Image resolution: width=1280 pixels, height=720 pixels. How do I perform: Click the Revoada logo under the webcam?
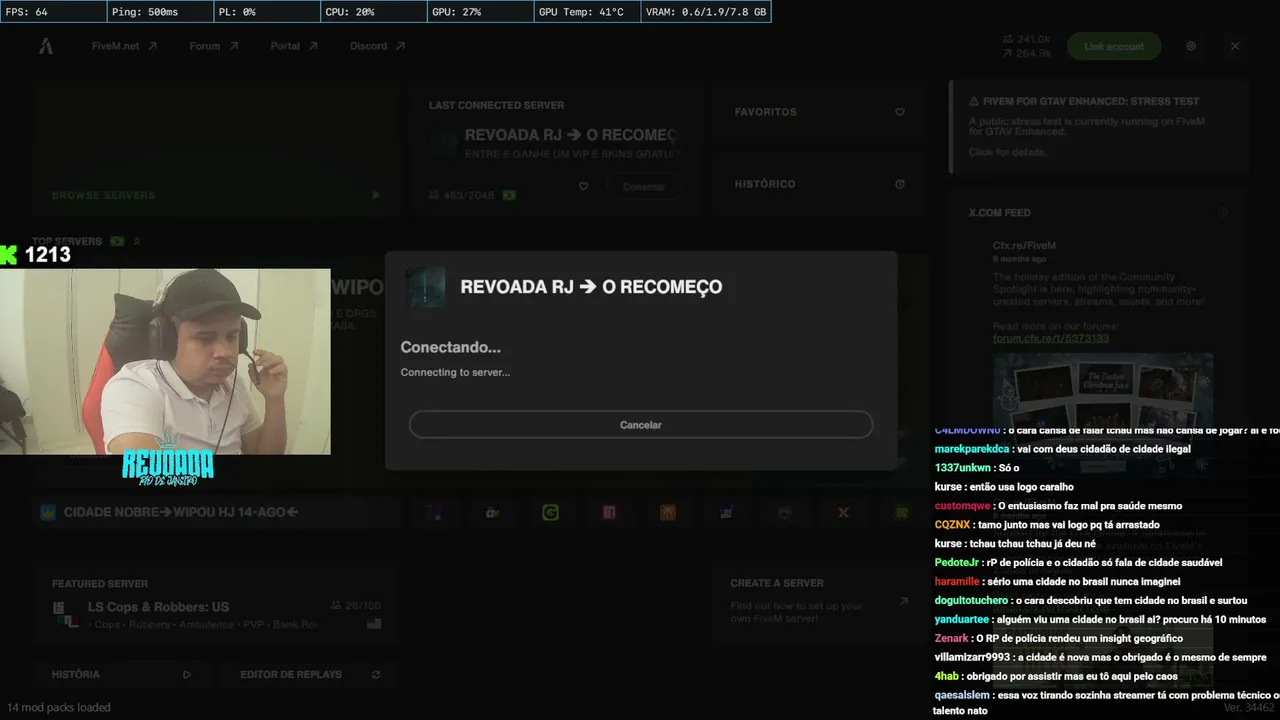167,462
